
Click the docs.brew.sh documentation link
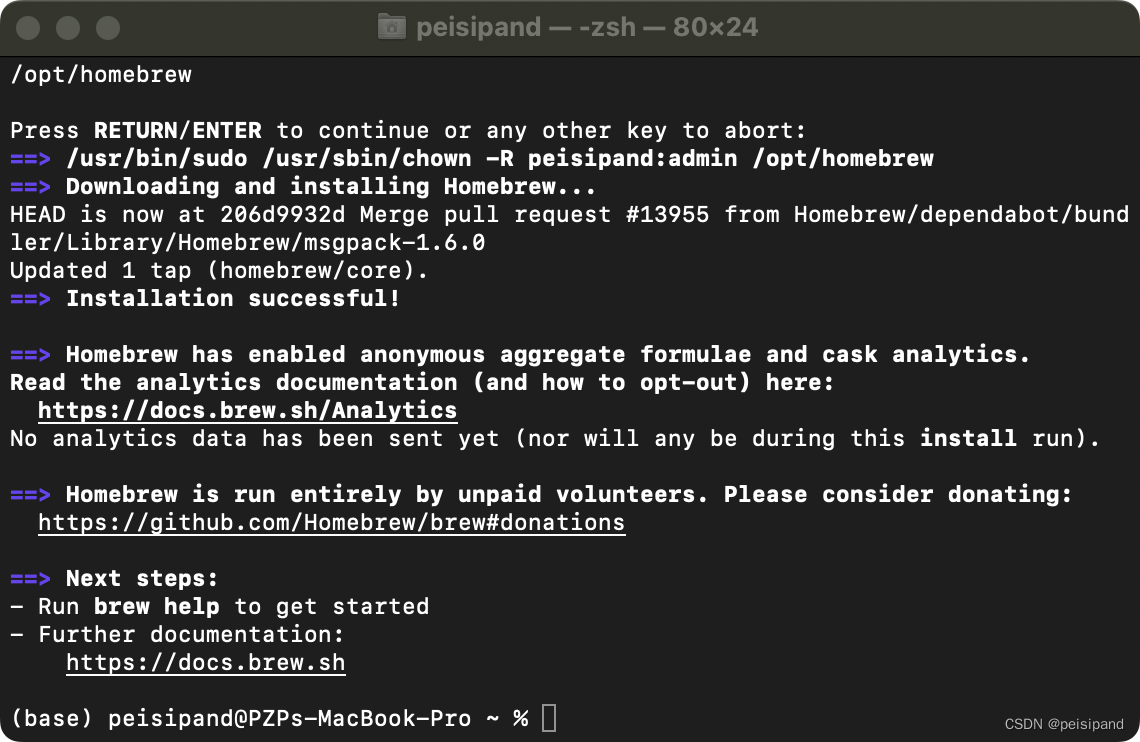(205, 662)
